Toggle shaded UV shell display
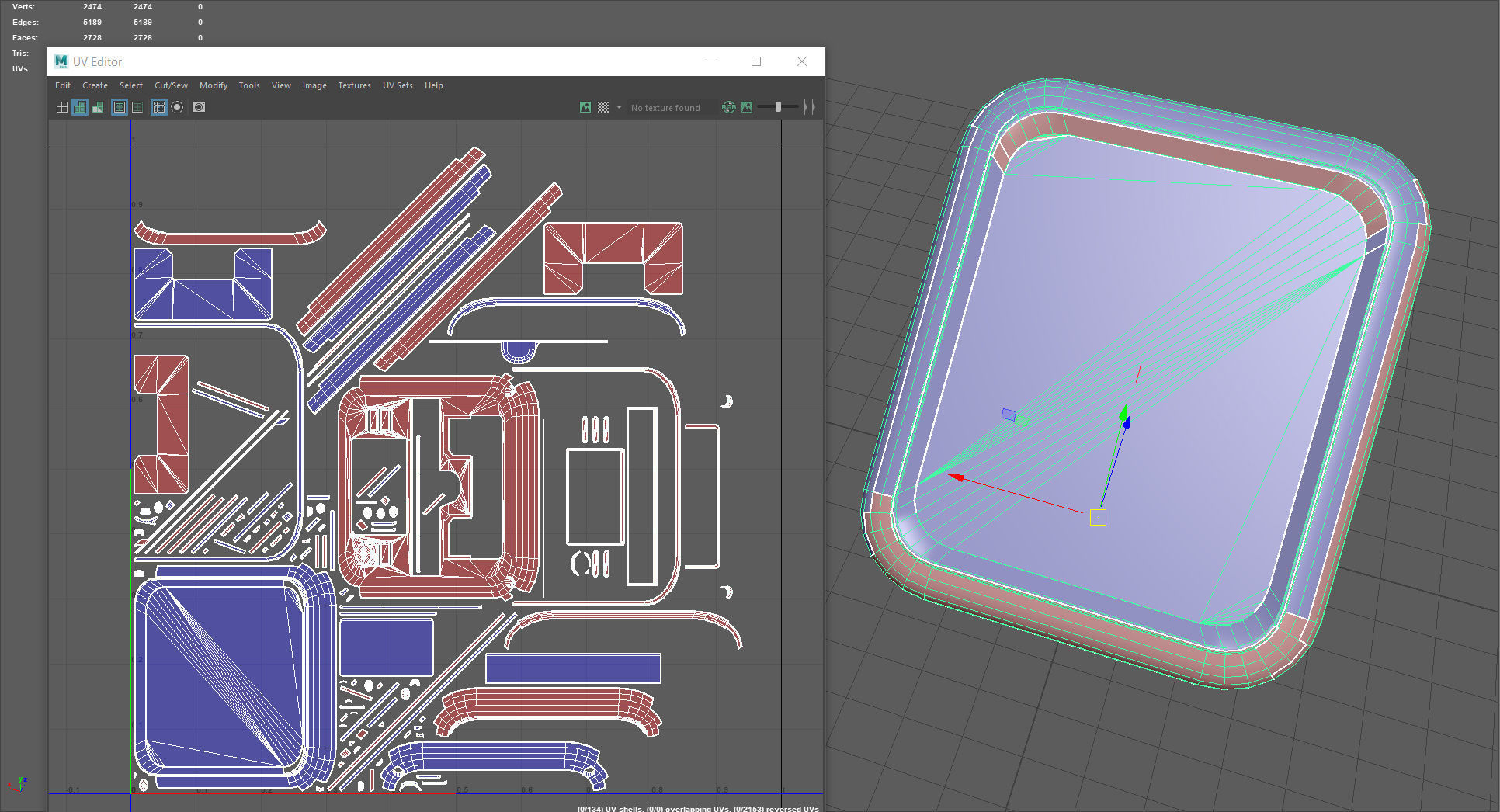The width and height of the screenshot is (1500, 812). [80, 107]
